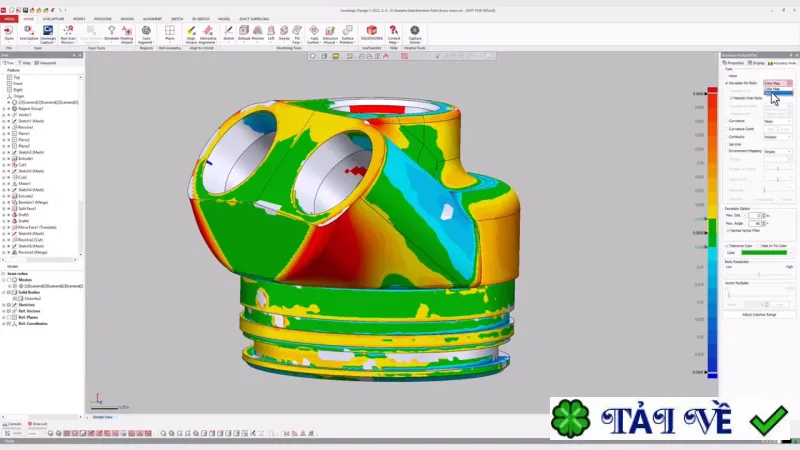Open the Healing Wizard
Screen dimensions: 800x450
coord(127,34)
